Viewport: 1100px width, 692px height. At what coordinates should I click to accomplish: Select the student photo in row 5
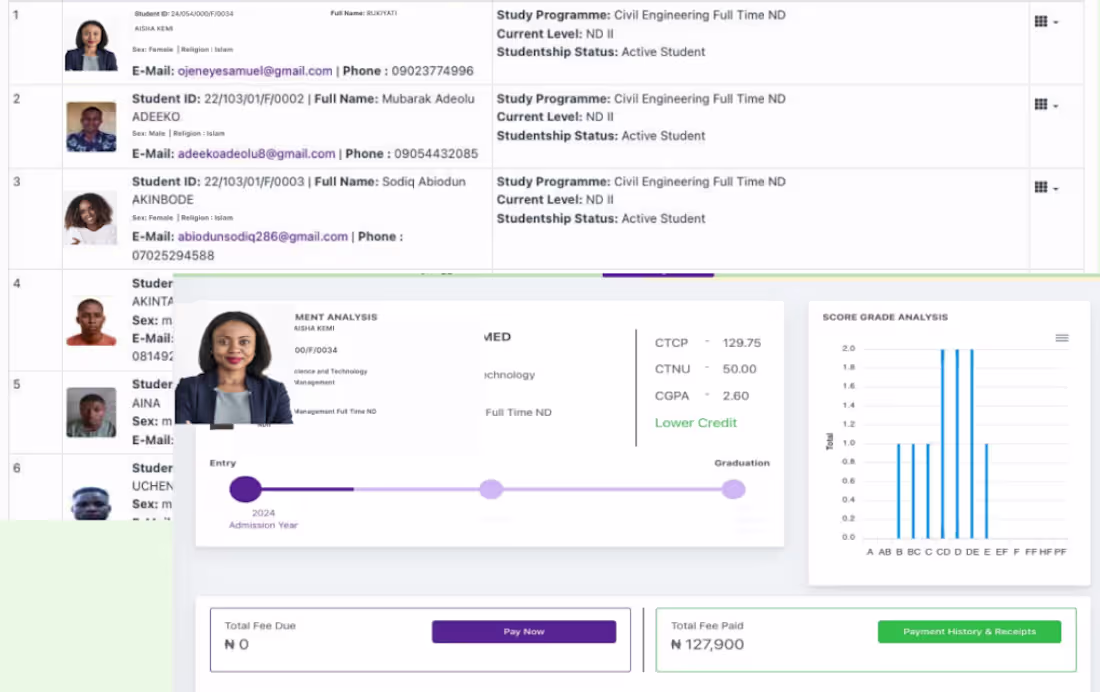tap(91, 412)
